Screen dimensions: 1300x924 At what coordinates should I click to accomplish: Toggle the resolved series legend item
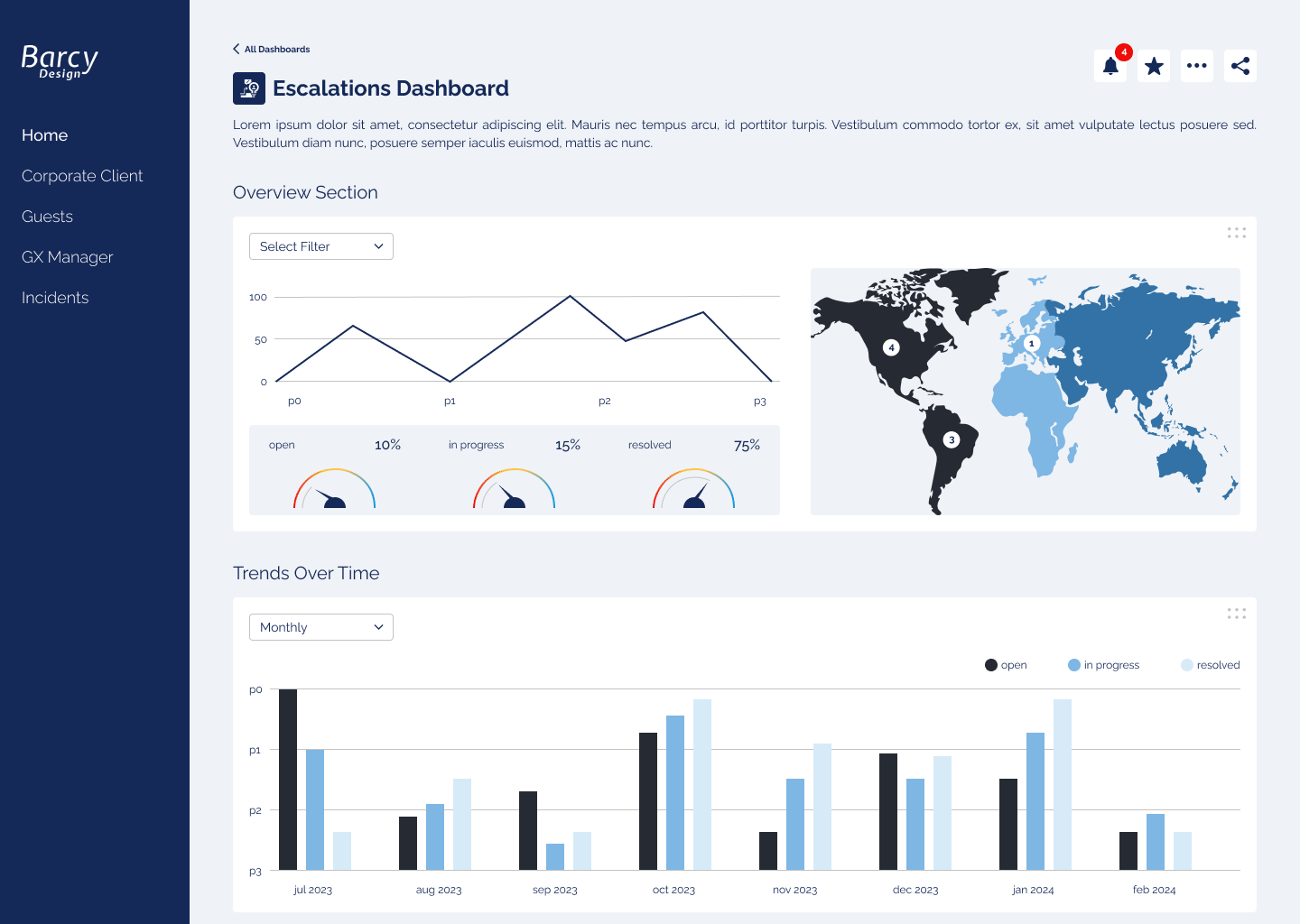(x=1210, y=665)
